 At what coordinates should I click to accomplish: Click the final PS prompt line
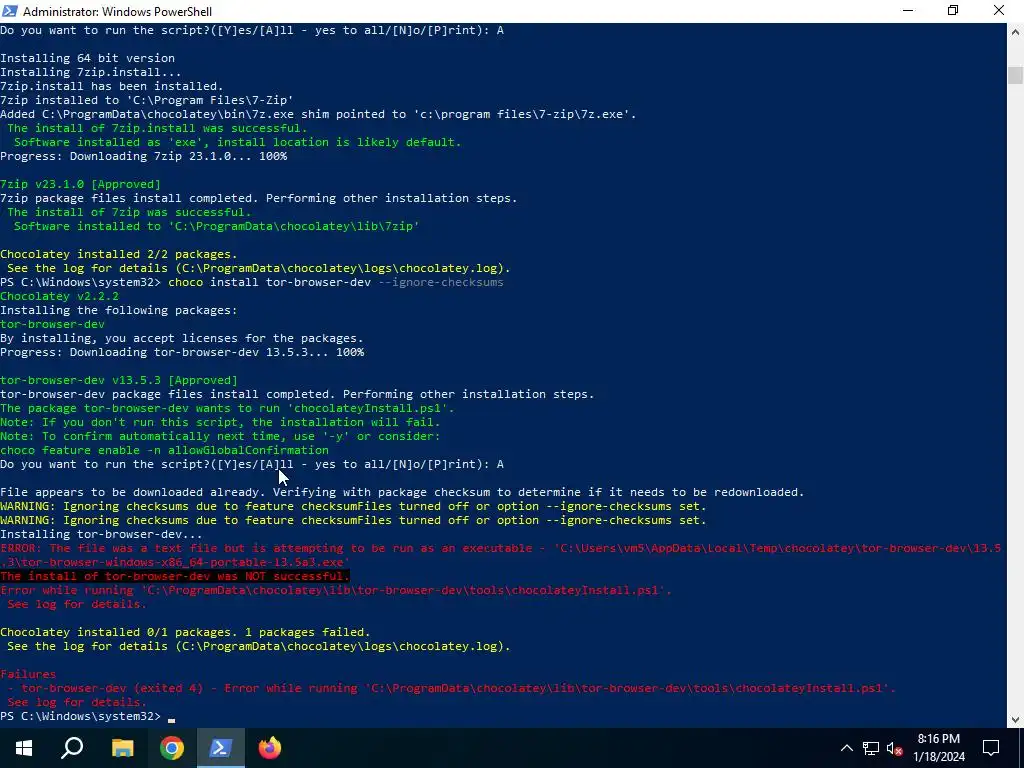pyautogui.click(x=88, y=716)
